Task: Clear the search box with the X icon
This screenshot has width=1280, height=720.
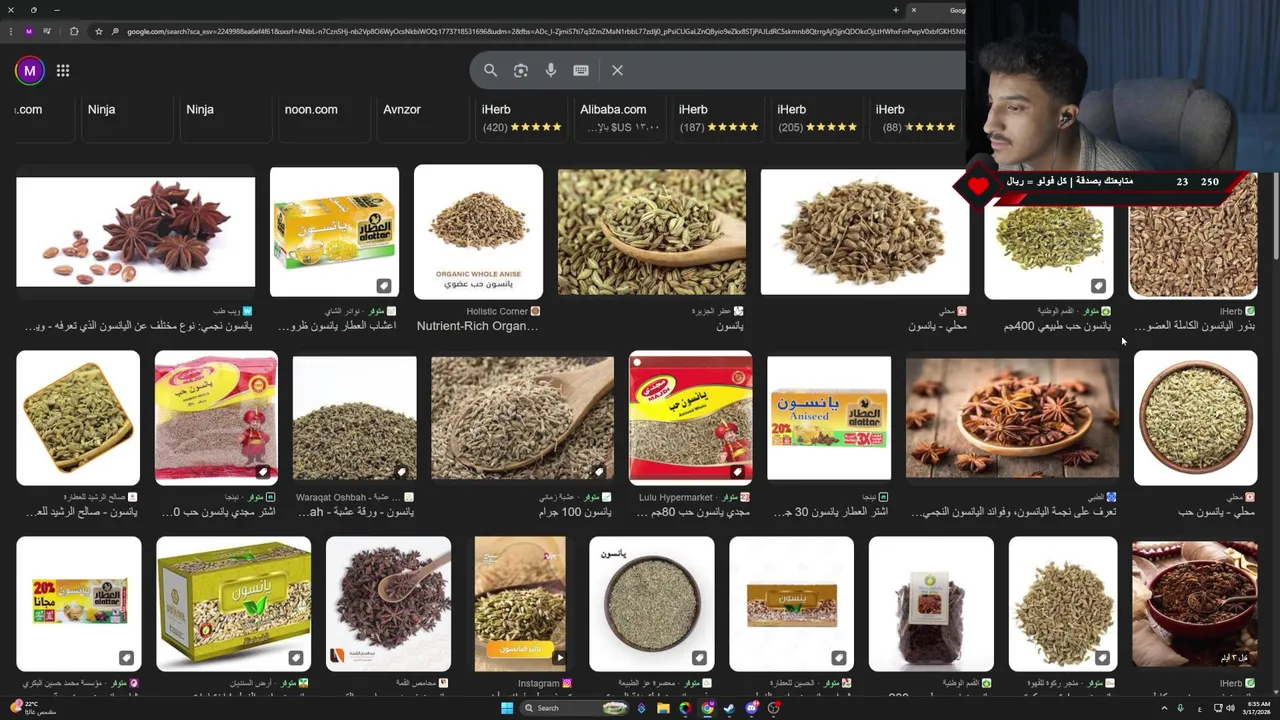Action: click(617, 70)
